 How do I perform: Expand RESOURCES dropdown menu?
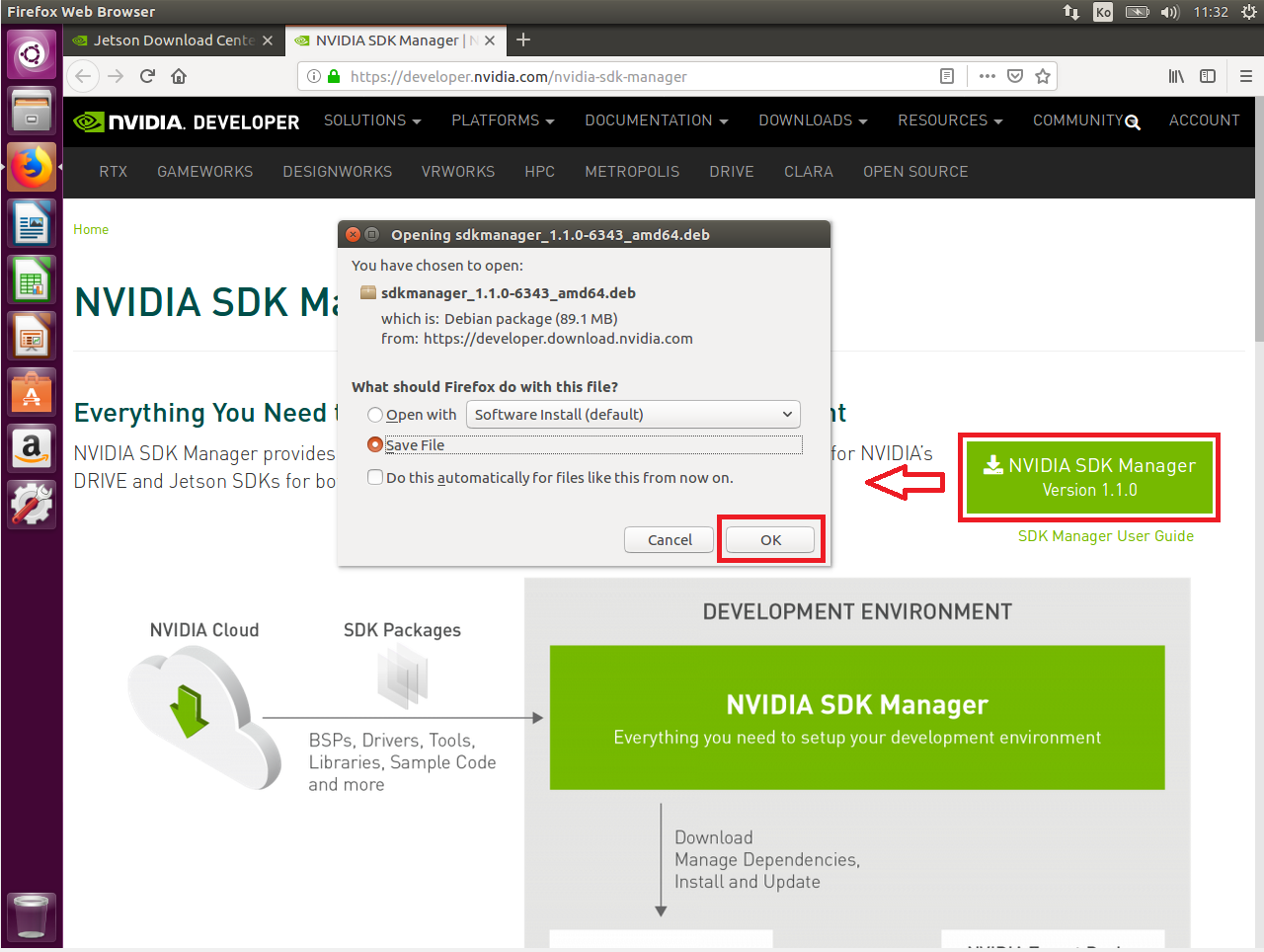click(950, 120)
